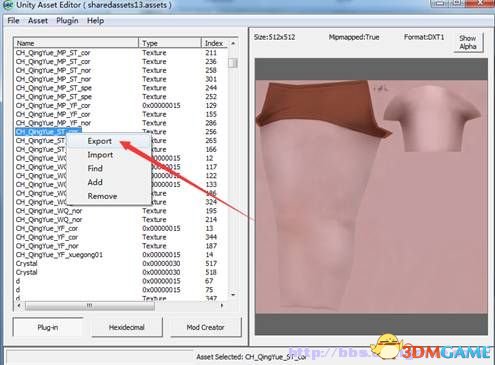Open the File menu
Screen dimensions: 495x365
tap(14, 21)
